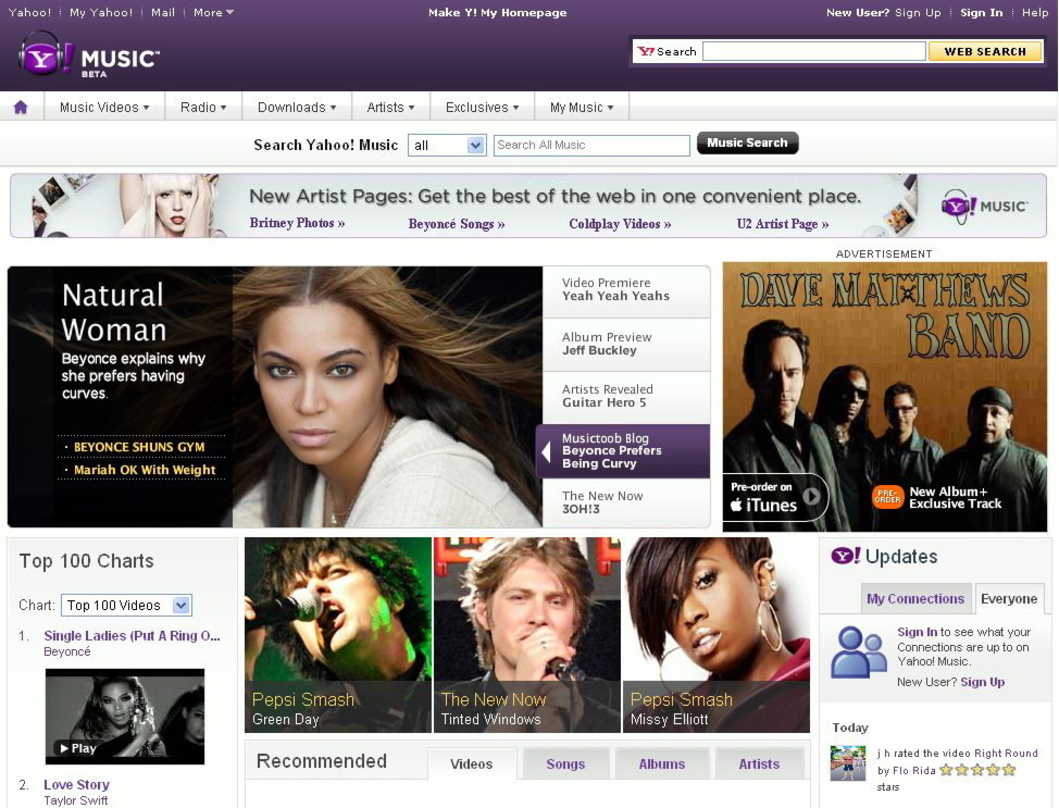The image size is (1059, 808).
Task: Click the Pre-order badge in the advertisement
Action: point(887,497)
